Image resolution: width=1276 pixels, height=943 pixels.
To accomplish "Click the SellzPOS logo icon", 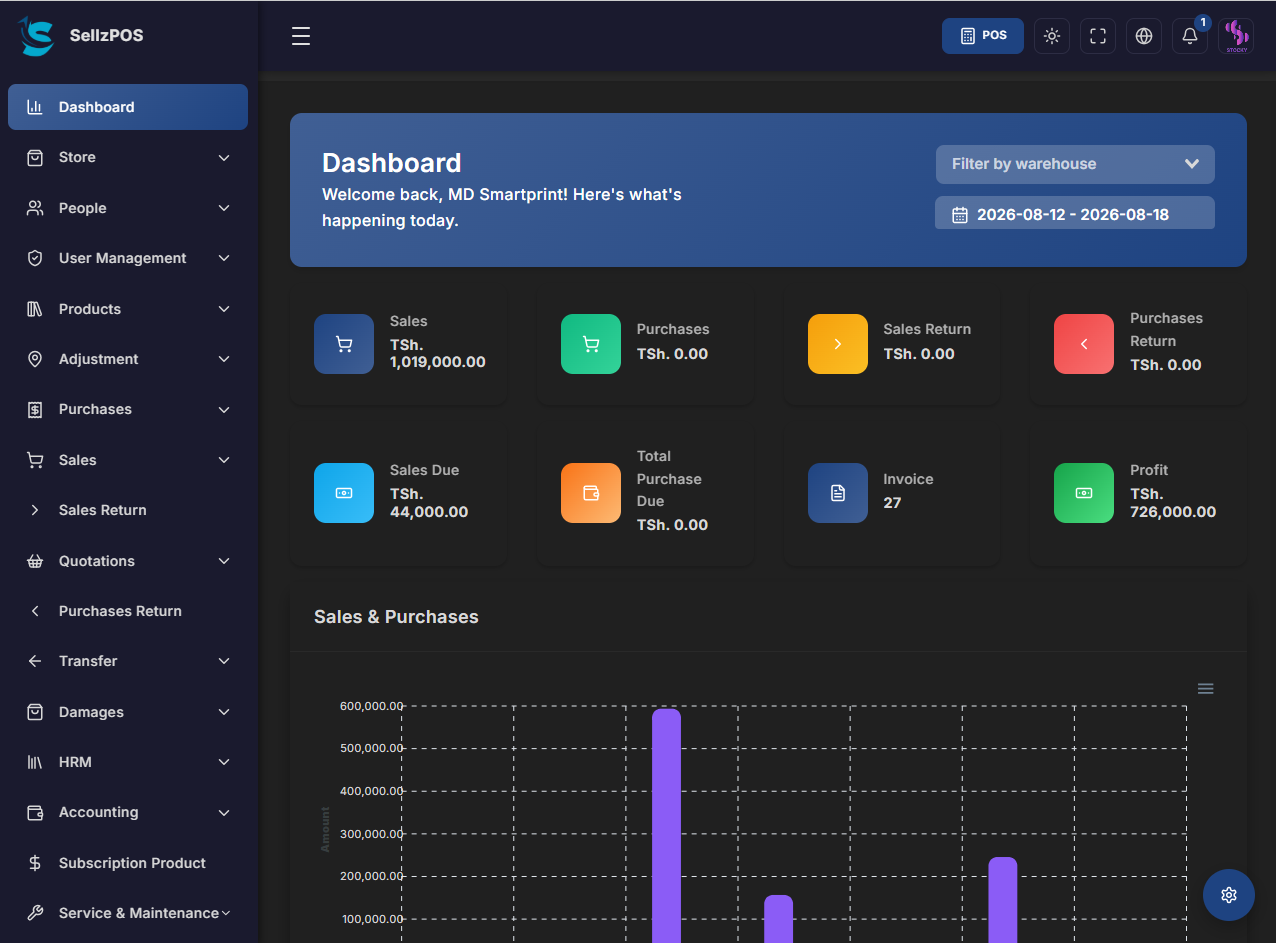I will 36,36.
